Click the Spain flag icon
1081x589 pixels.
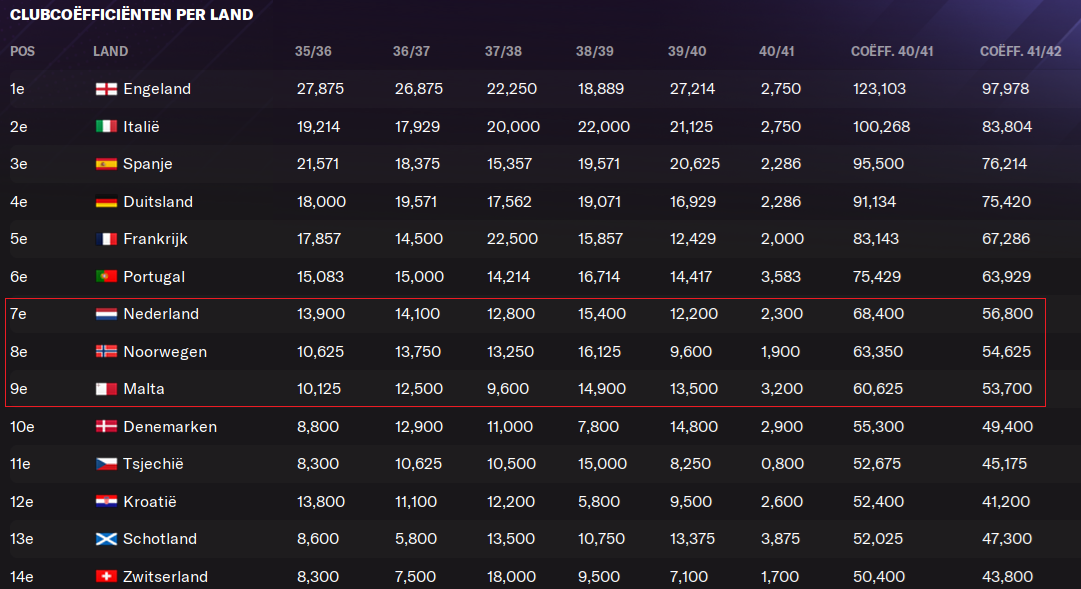106,164
